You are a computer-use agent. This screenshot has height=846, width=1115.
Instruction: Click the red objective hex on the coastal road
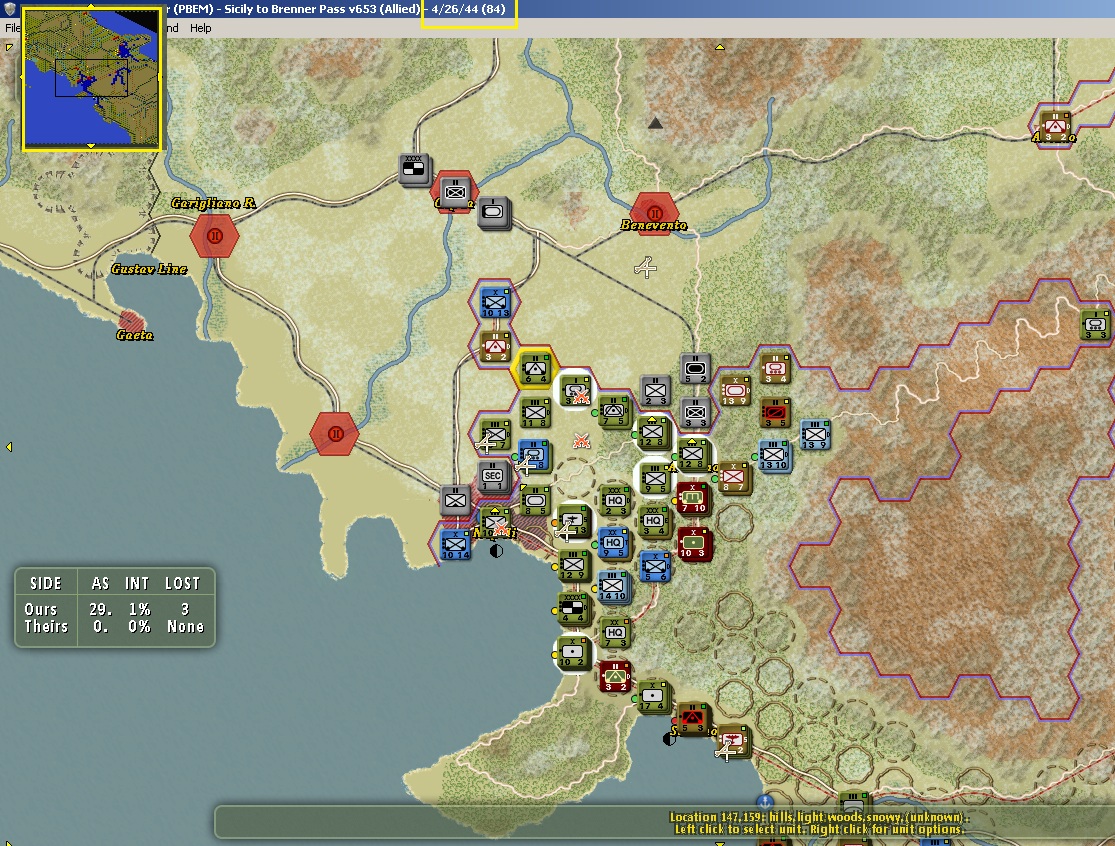(335, 433)
